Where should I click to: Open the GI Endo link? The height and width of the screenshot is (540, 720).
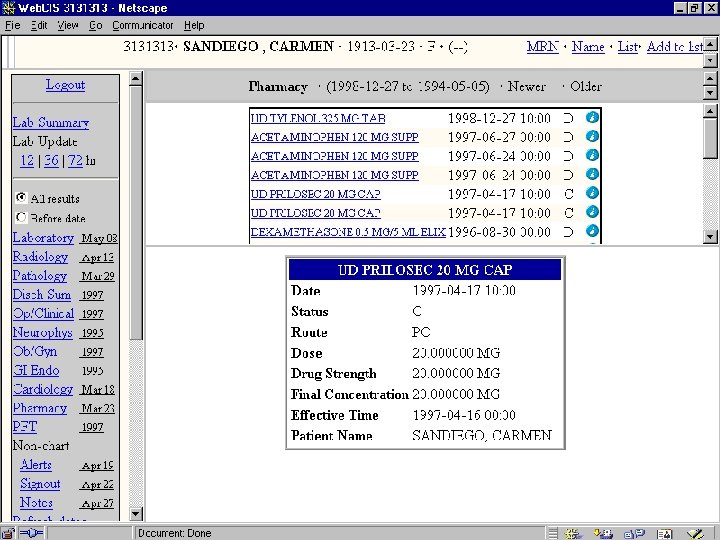(x=36, y=370)
